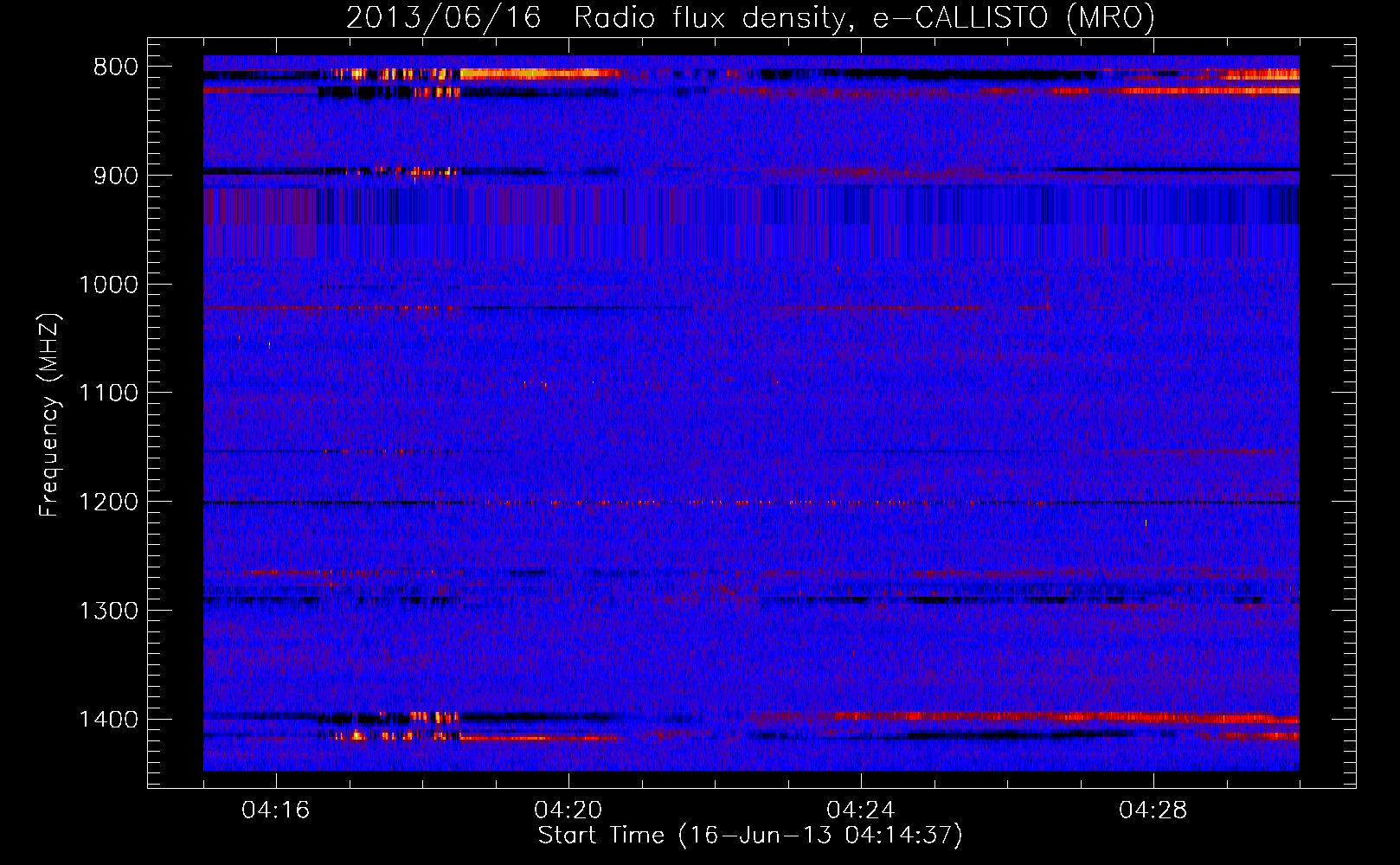This screenshot has height=865, width=1400.
Task: Click the 04:20 time tick label
Action: [568, 811]
